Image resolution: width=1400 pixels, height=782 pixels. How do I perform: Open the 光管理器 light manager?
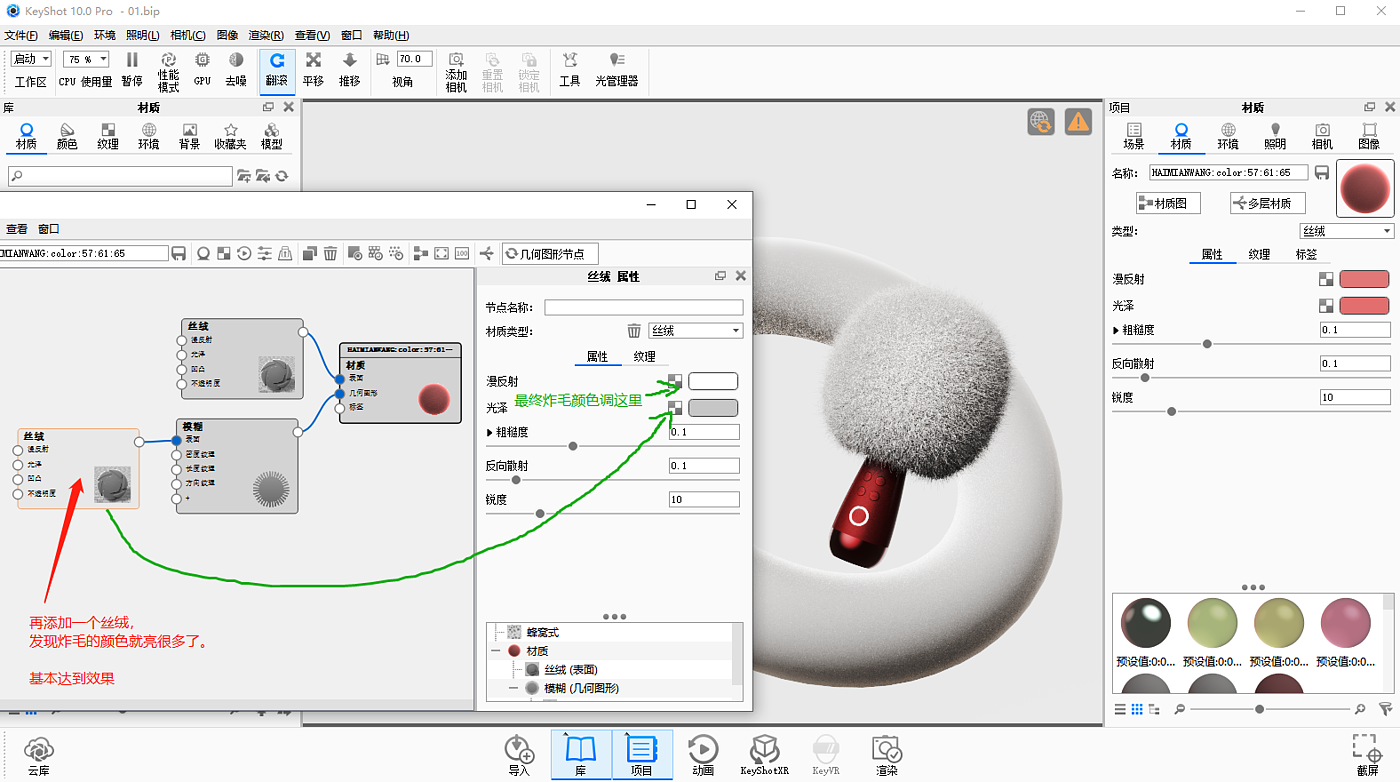point(616,69)
